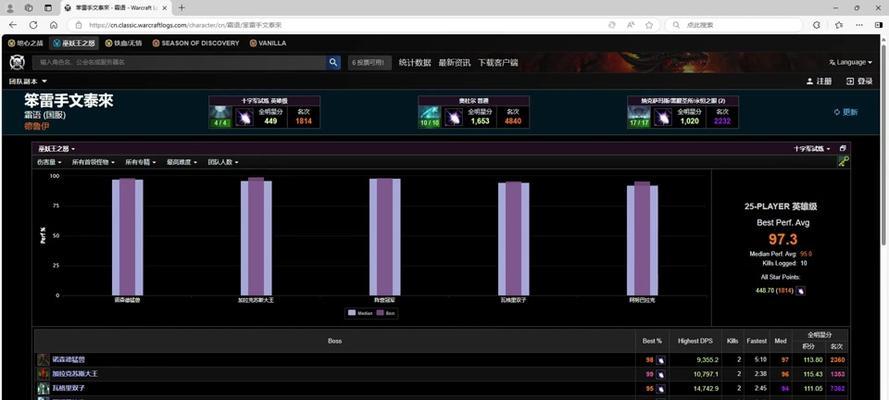Click the grey votes-available button beside the search box
Image resolution: width=889 pixels, height=400 pixels.
coord(370,63)
